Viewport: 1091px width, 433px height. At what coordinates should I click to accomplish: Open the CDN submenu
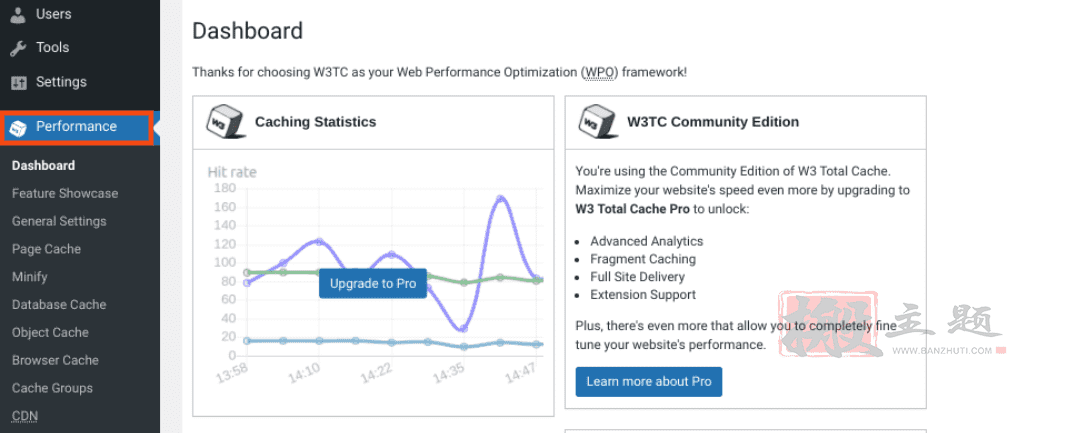pyautogui.click(x=24, y=416)
